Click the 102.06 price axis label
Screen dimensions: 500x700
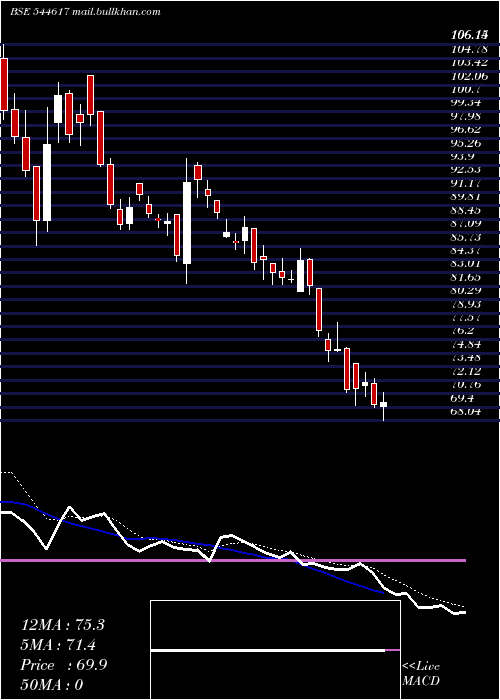(469, 76)
